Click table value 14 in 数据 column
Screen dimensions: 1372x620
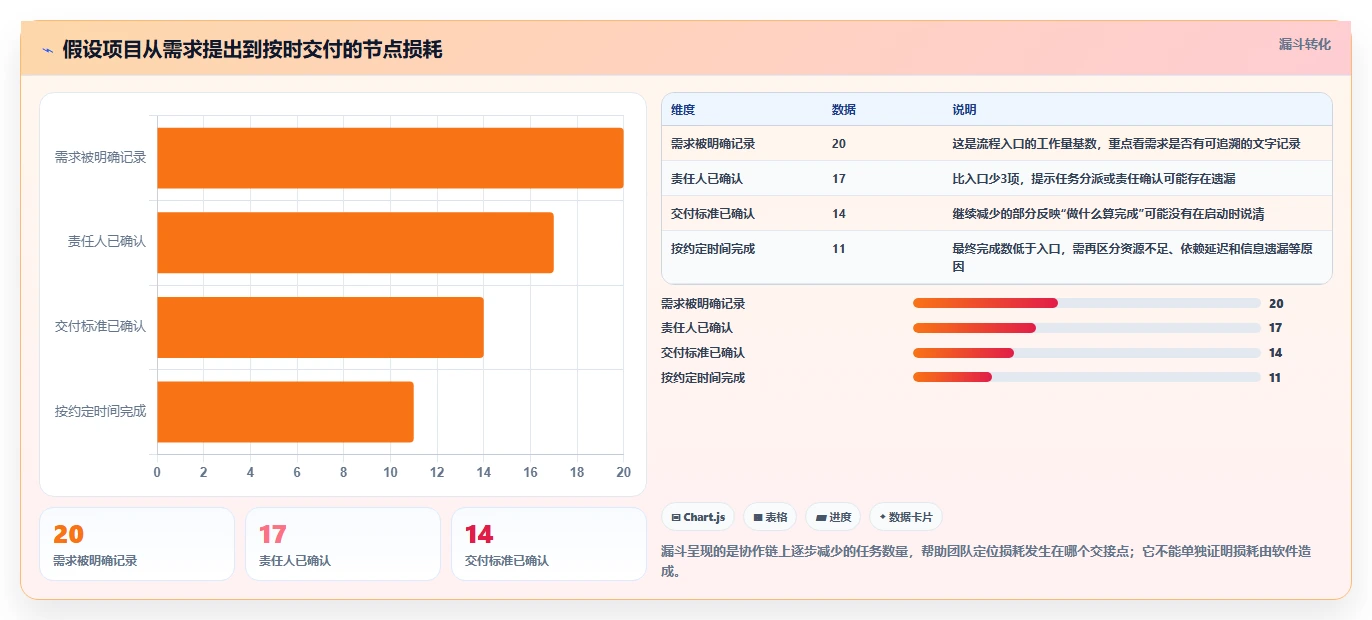(x=838, y=214)
